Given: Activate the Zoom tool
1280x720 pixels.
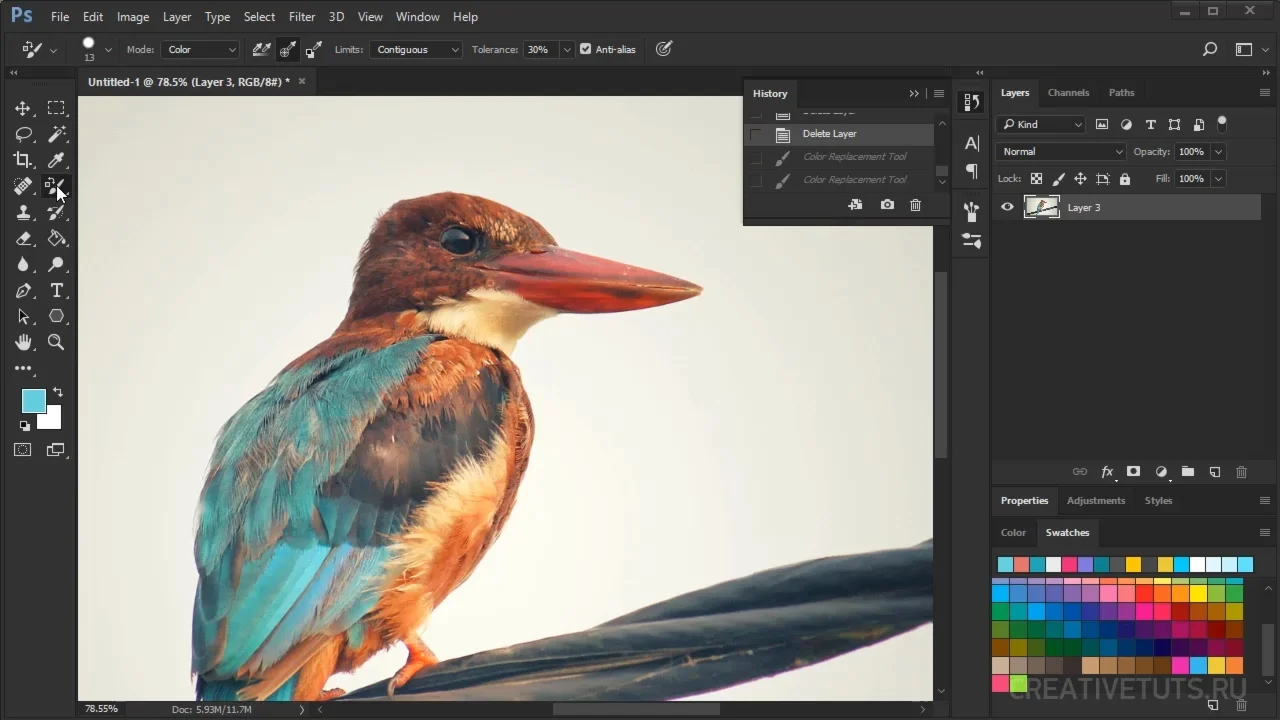Looking at the screenshot, I should [x=57, y=342].
